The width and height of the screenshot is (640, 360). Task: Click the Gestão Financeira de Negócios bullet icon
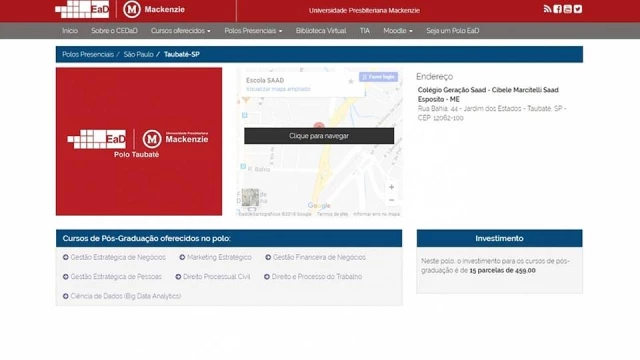click(268, 257)
